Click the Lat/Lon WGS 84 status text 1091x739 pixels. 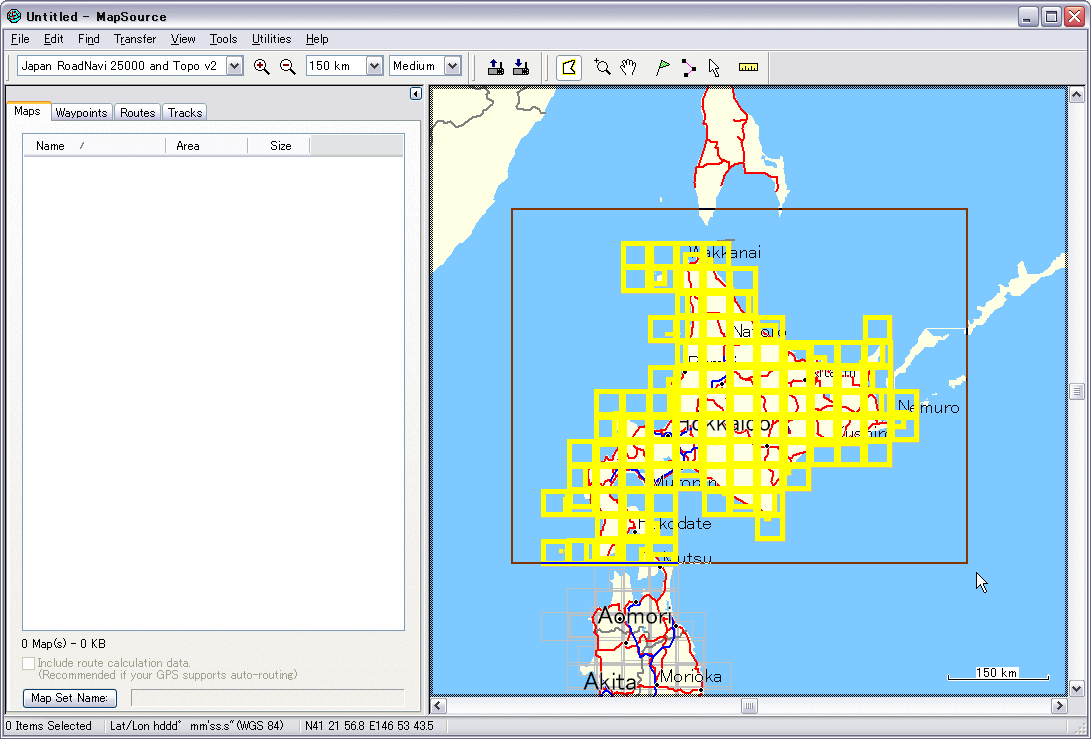point(197,726)
